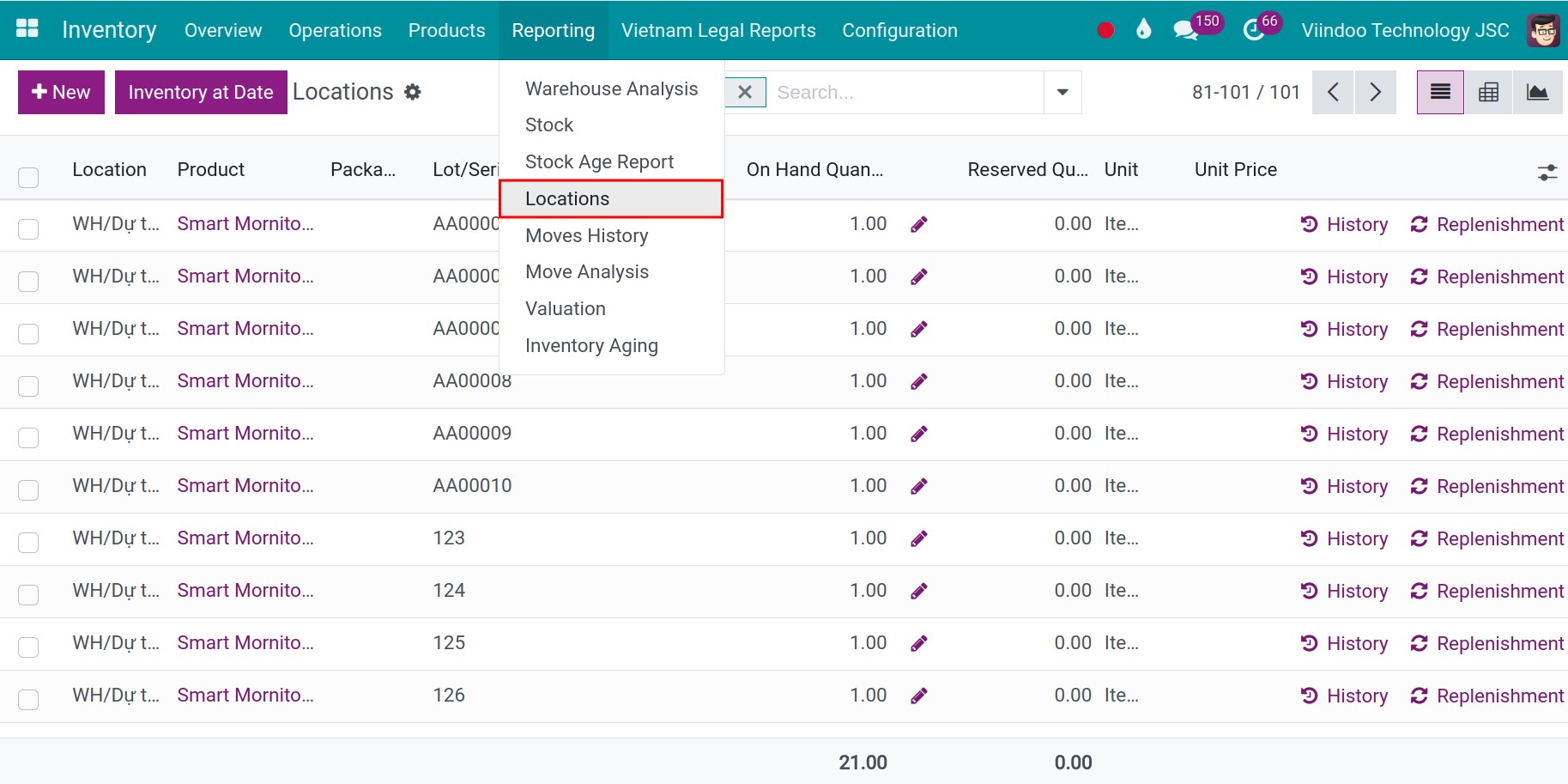Open Moves History from Reporting menu
This screenshot has height=784, width=1568.
click(x=586, y=235)
